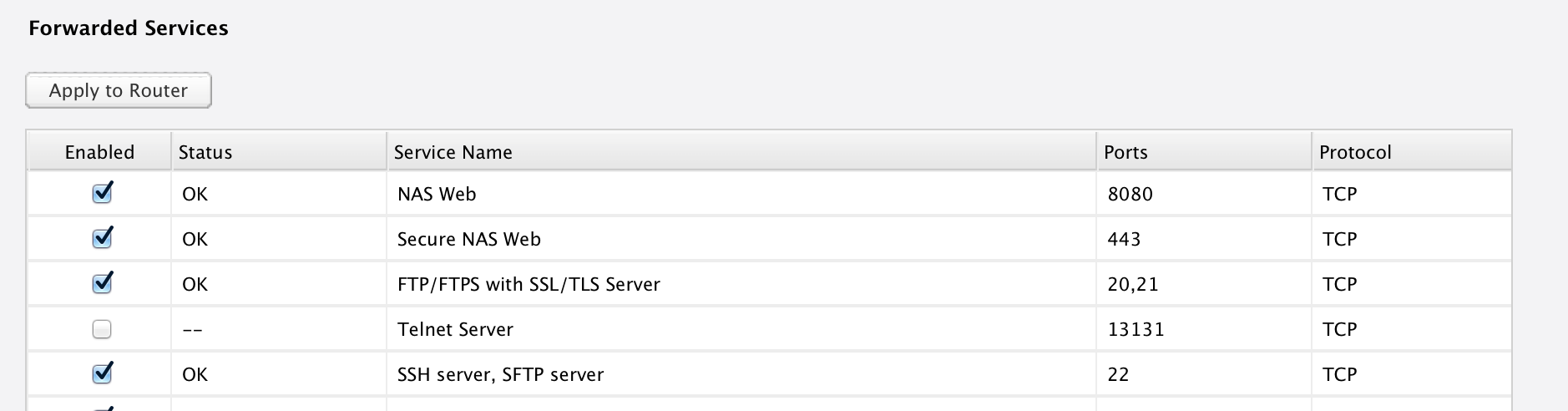Toggle the FTP/FTPS with SSL/TLS Server checkbox
The height and width of the screenshot is (411, 1568).
(102, 283)
